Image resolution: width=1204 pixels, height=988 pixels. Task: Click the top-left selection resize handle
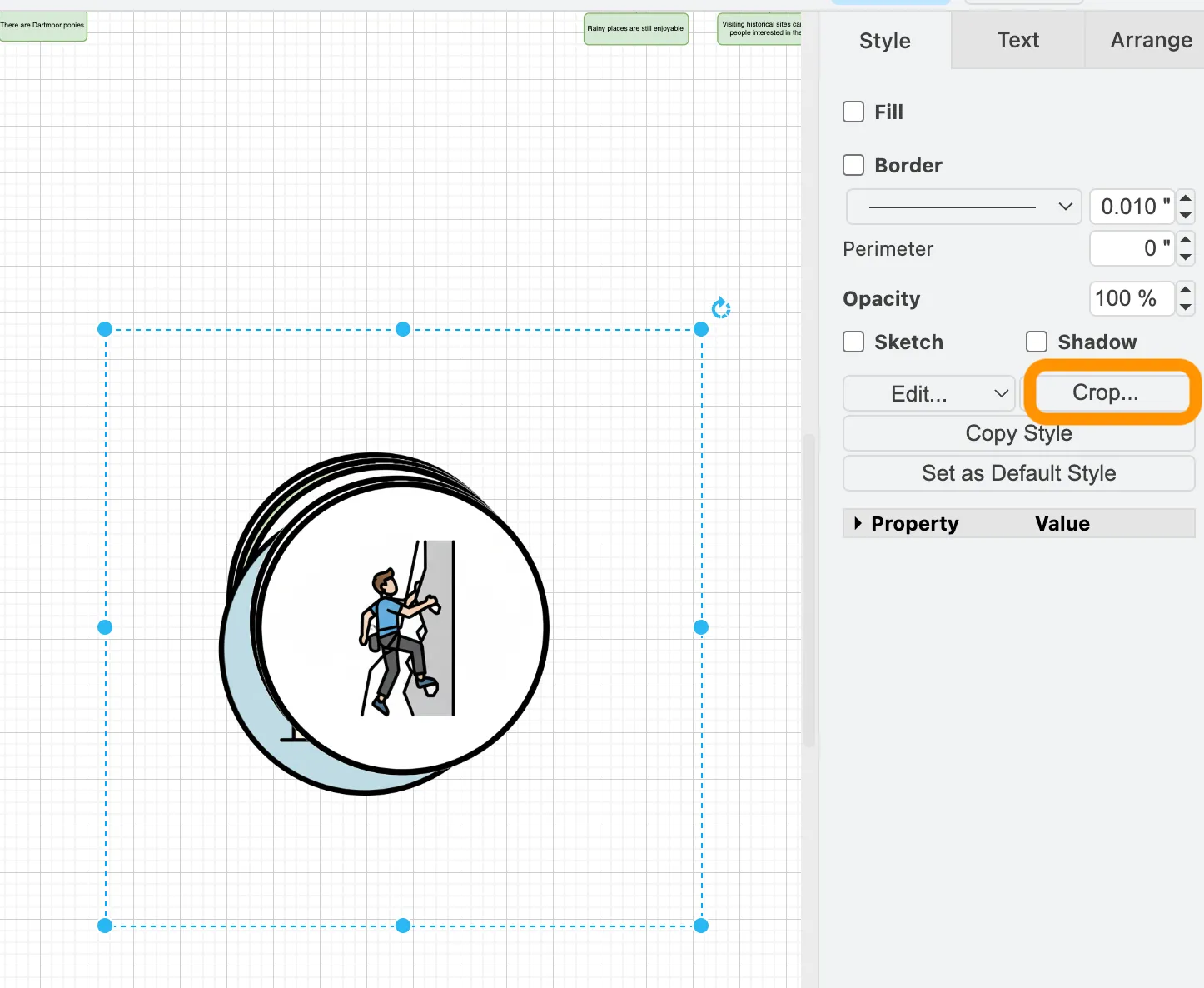pos(105,329)
